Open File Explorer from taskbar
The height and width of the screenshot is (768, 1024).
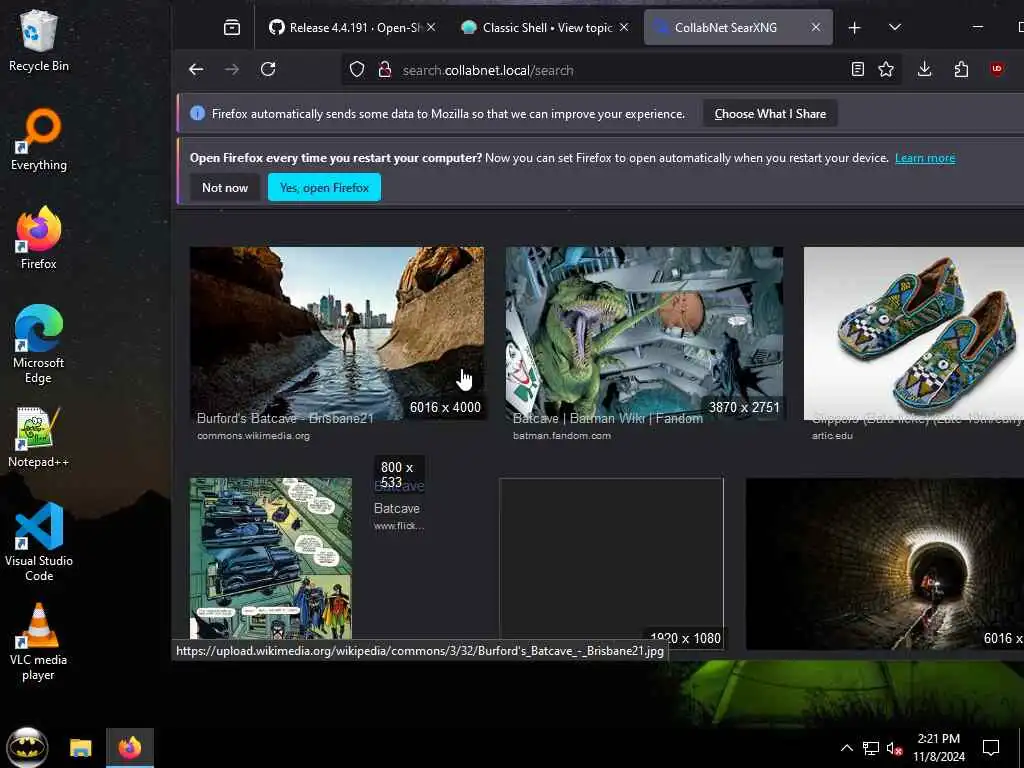point(81,748)
